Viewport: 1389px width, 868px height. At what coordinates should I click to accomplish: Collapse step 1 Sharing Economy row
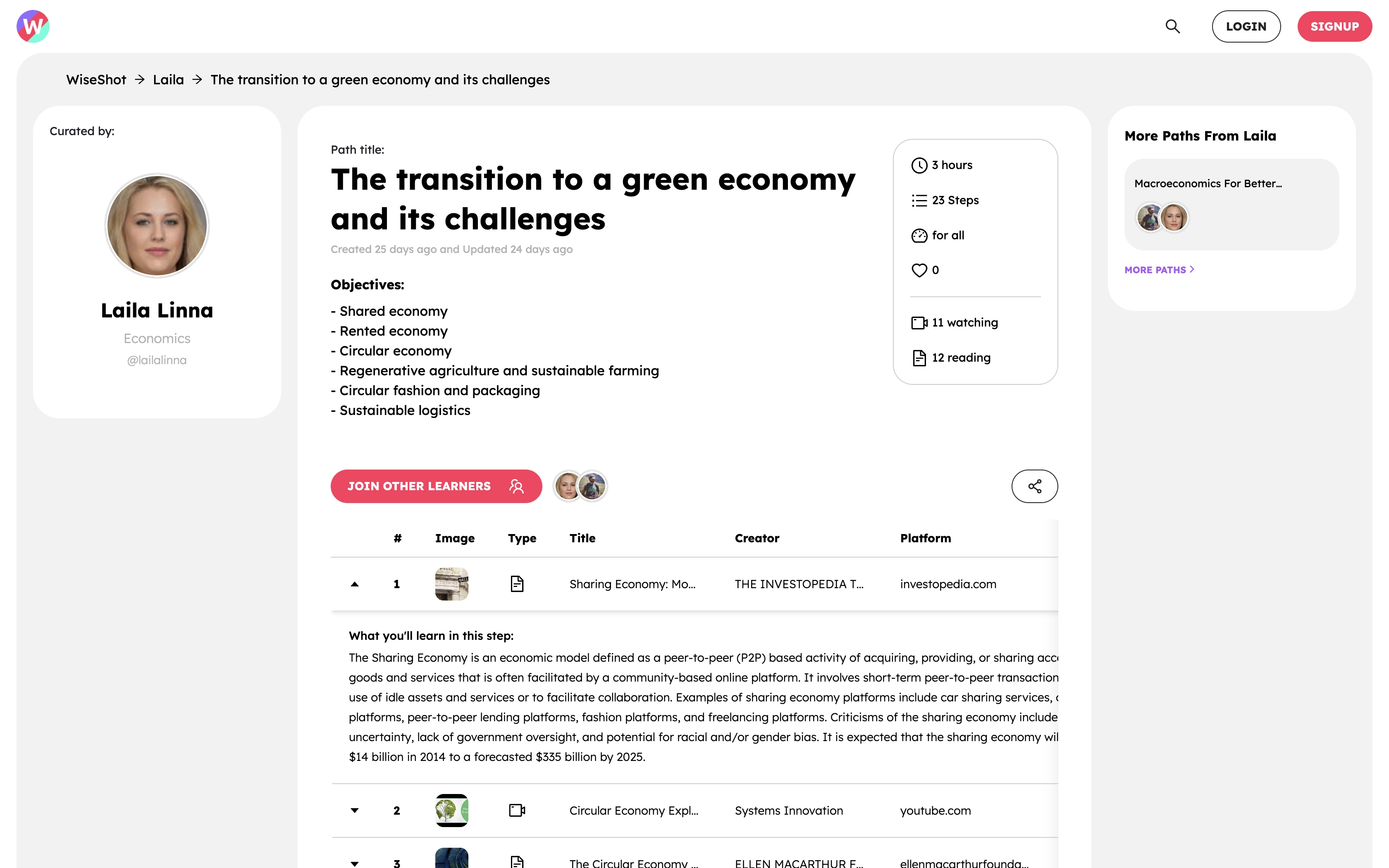pyautogui.click(x=355, y=584)
